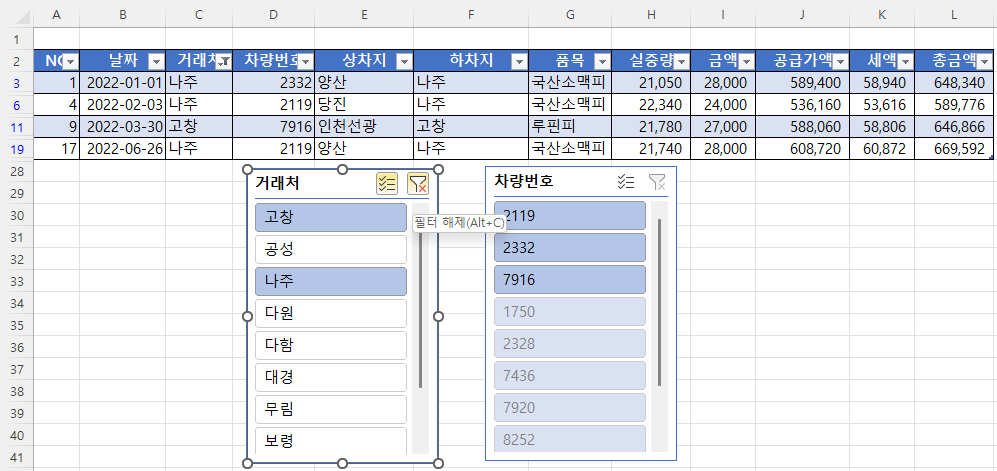Click the top-middle resize handle of 거래처 slicer
The height and width of the screenshot is (471, 997).
pyautogui.click(x=342, y=169)
